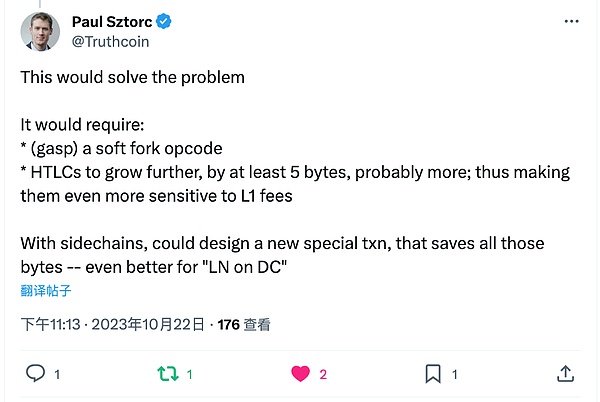Click the 2023年10月22日 date text
Image resolution: width=600 pixels, height=402 pixels.
(151, 324)
